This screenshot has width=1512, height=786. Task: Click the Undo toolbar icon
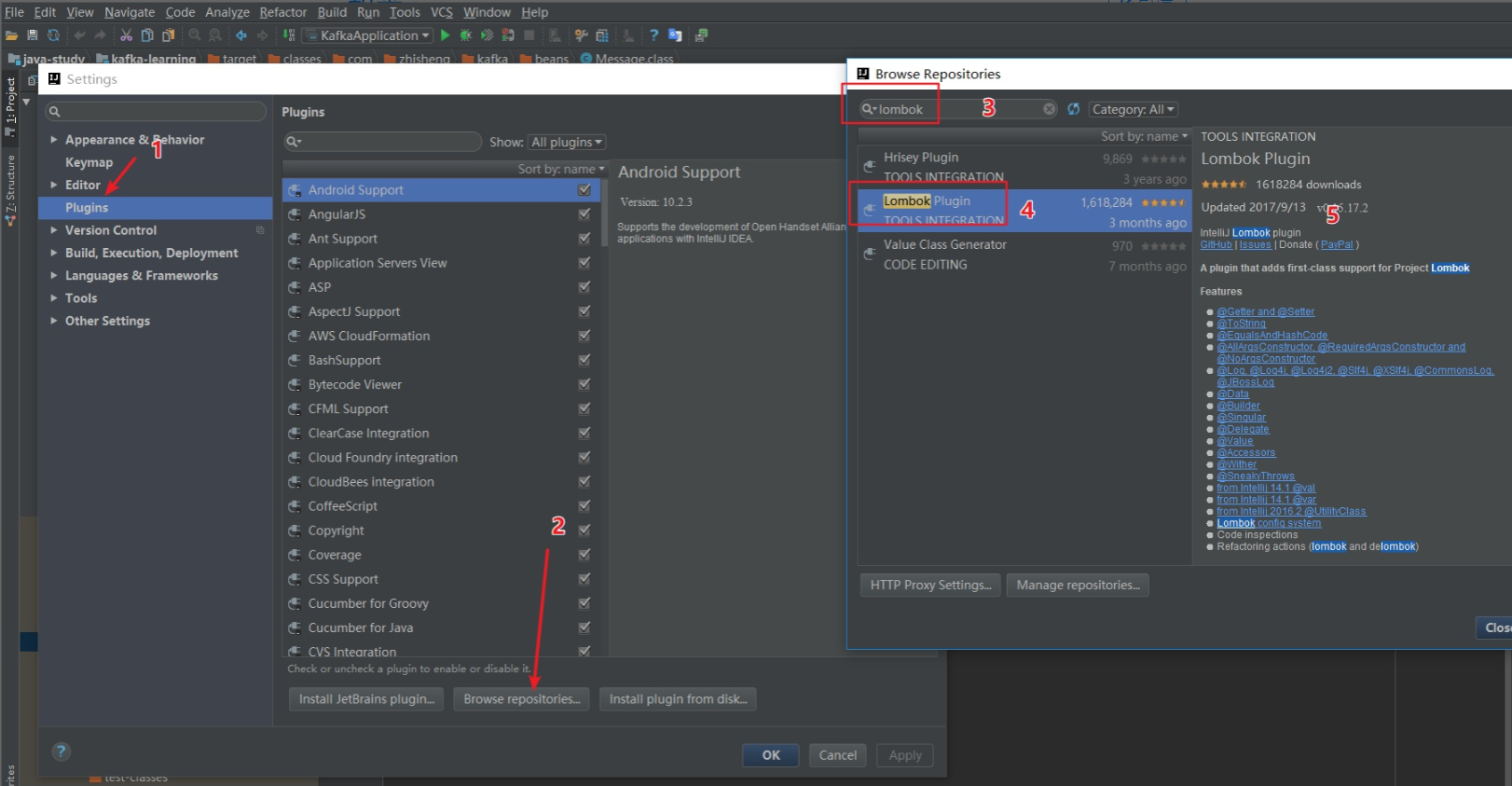79,35
